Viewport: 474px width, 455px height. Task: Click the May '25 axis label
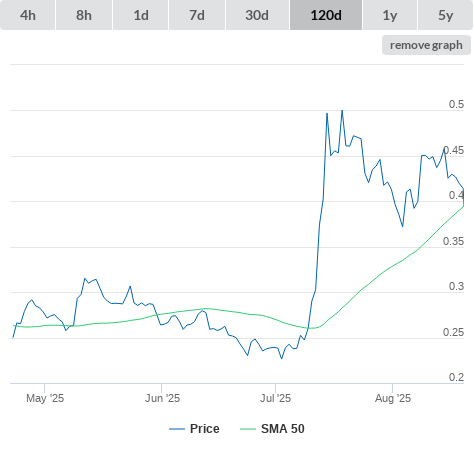[45, 398]
